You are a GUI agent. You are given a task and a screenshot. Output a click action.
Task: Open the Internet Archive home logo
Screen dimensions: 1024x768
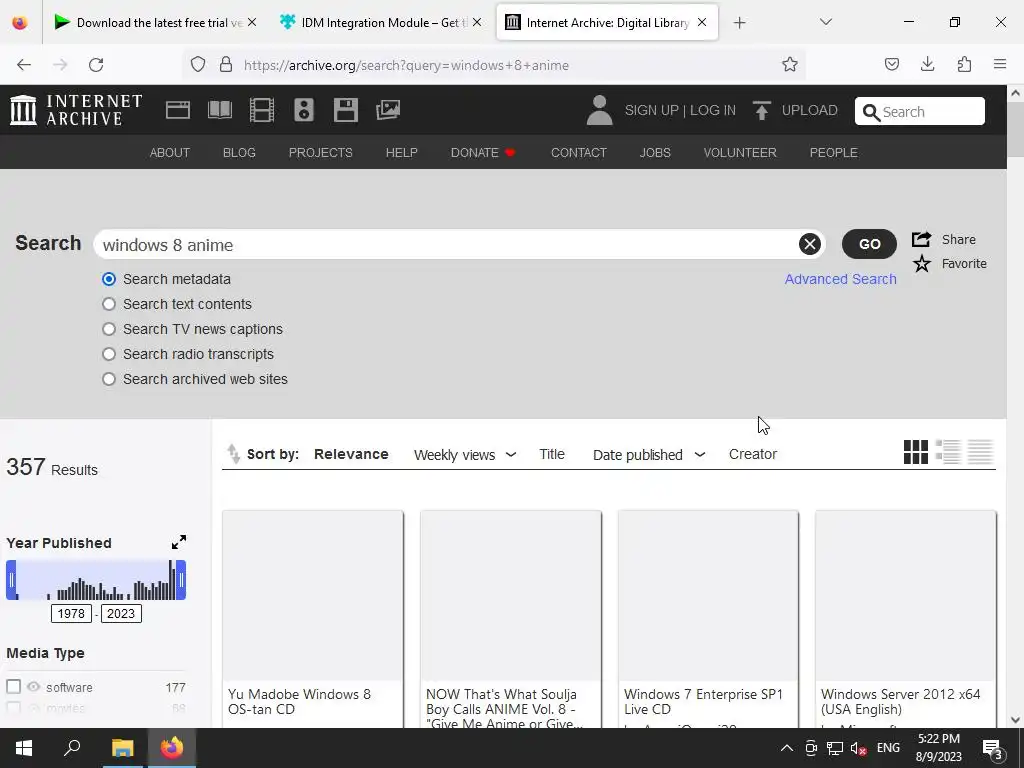click(76, 110)
